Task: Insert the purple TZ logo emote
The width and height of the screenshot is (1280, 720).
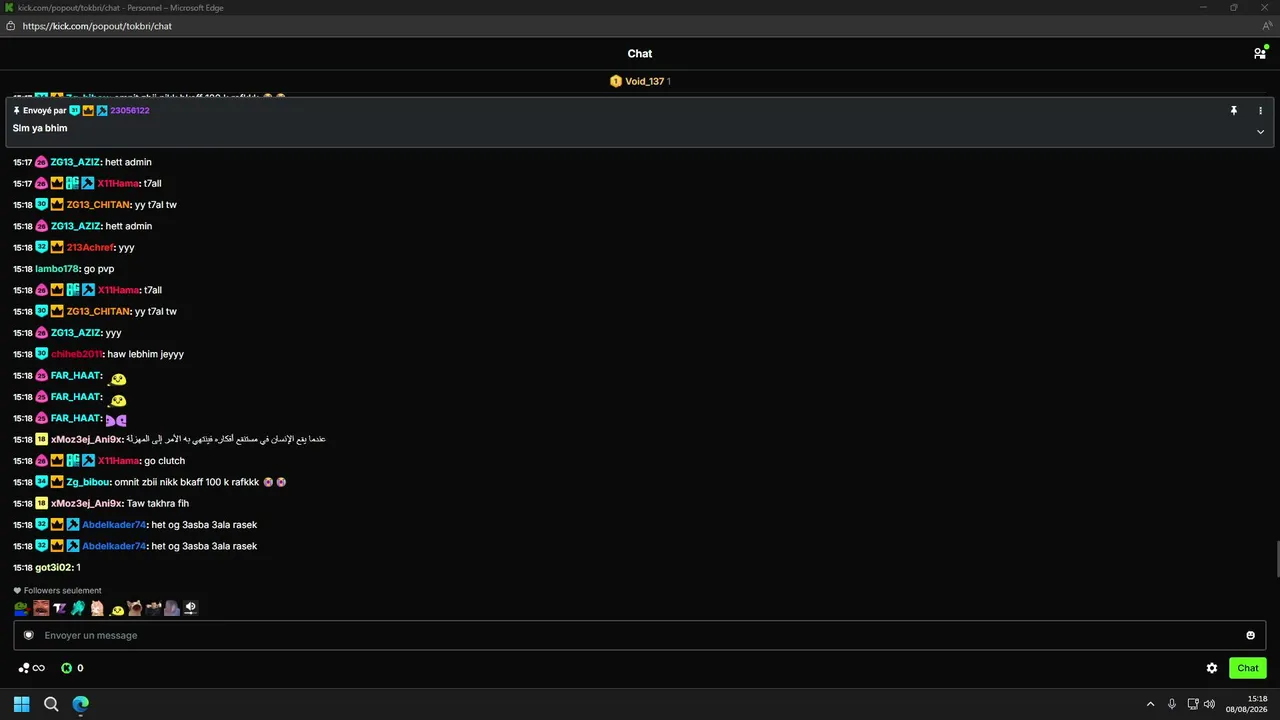Action: click(59, 608)
